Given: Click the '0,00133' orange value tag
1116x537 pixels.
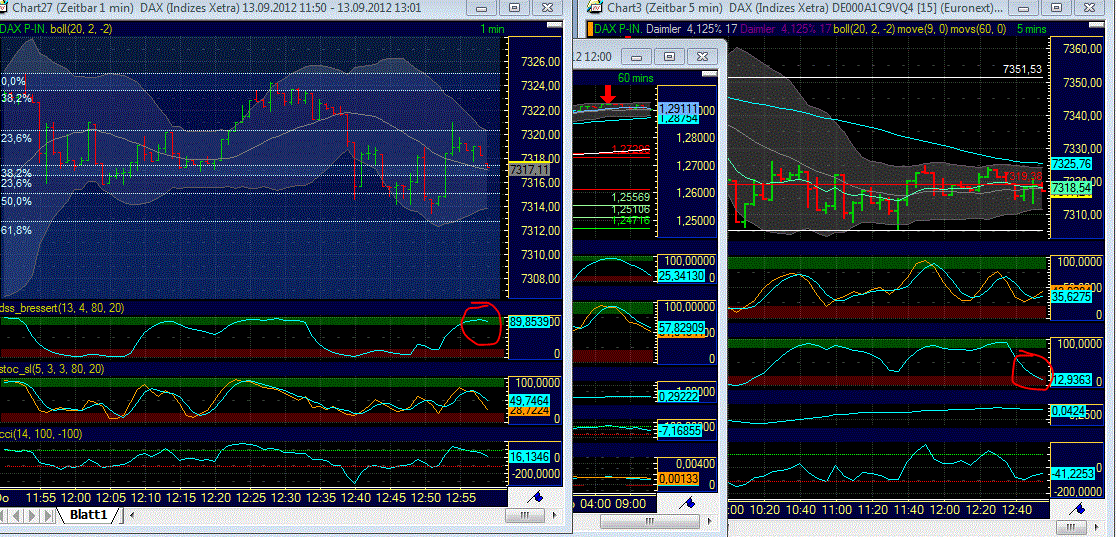Looking at the screenshot, I should (x=679, y=478).
